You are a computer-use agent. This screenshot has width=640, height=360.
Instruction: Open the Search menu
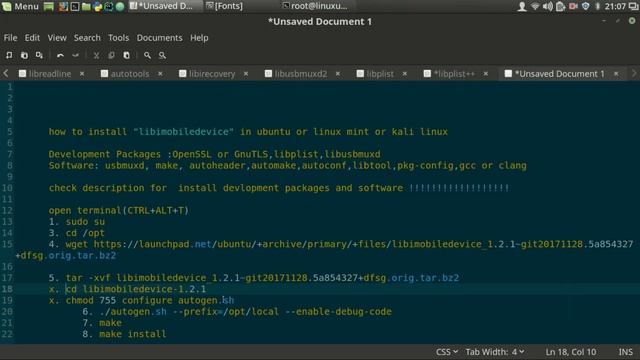click(87, 38)
